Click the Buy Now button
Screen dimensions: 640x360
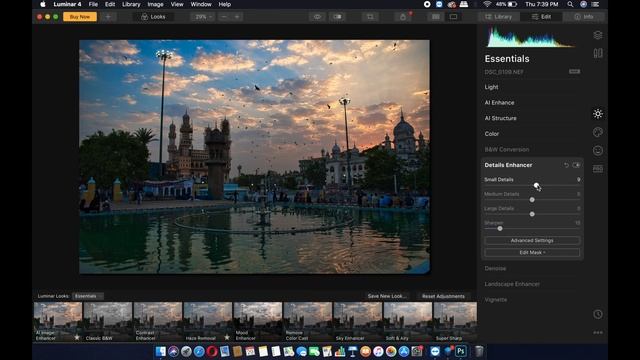(x=80, y=17)
